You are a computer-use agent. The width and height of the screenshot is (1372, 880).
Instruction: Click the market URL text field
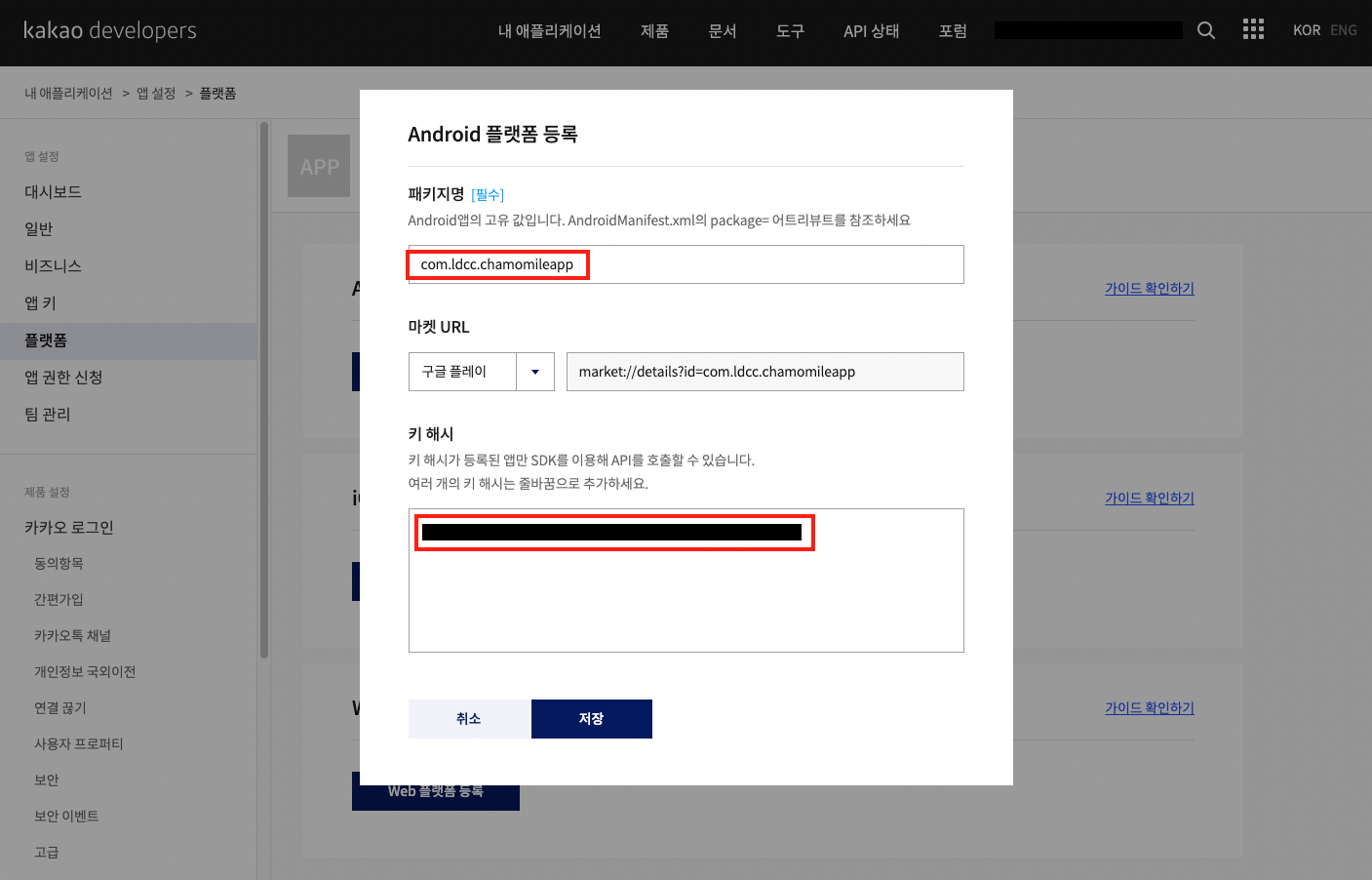pos(764,372)
